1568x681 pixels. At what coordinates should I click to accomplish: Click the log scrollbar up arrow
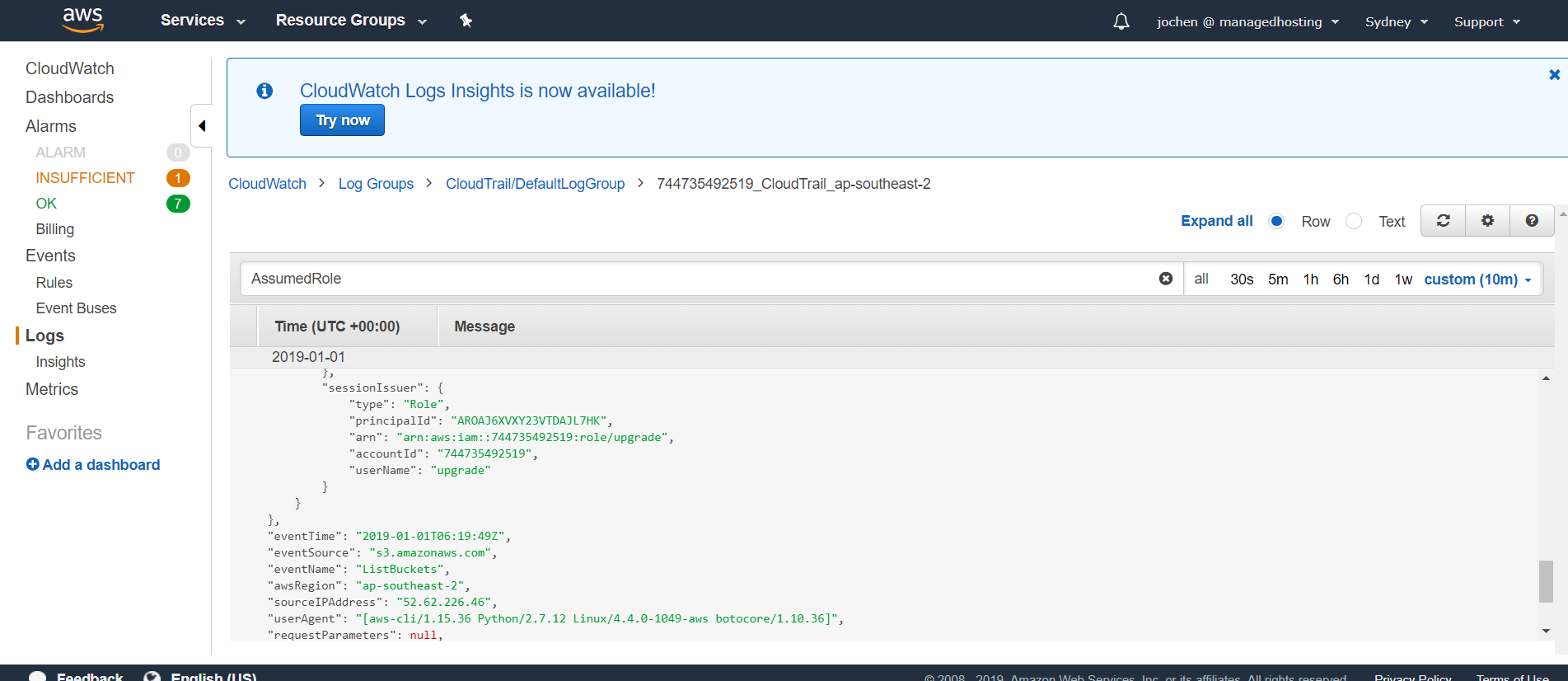(1546, 378)
